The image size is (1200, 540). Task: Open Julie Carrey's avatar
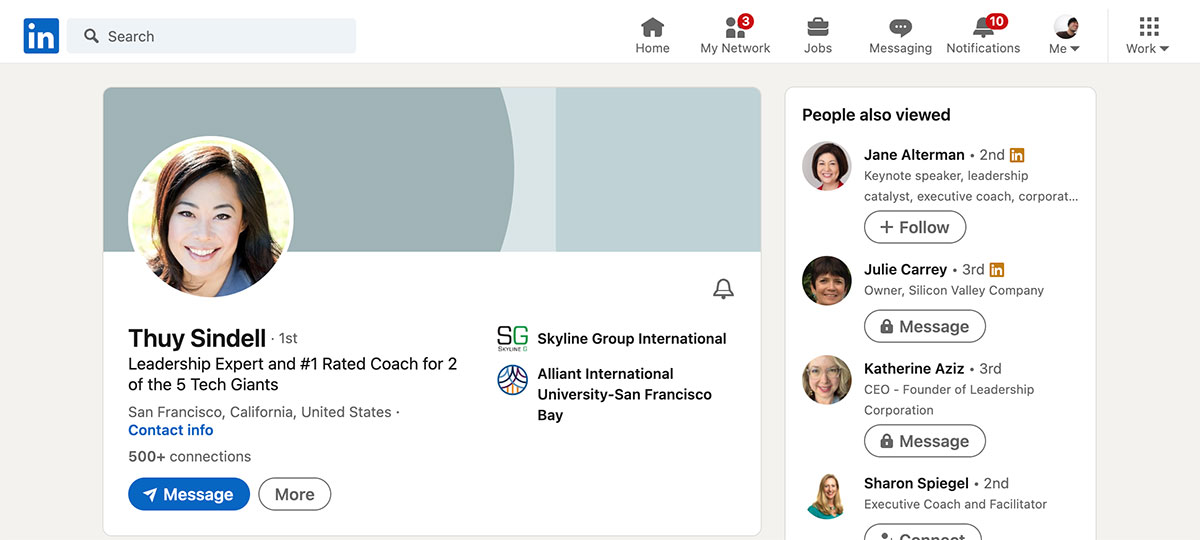(x=827, y=281)
